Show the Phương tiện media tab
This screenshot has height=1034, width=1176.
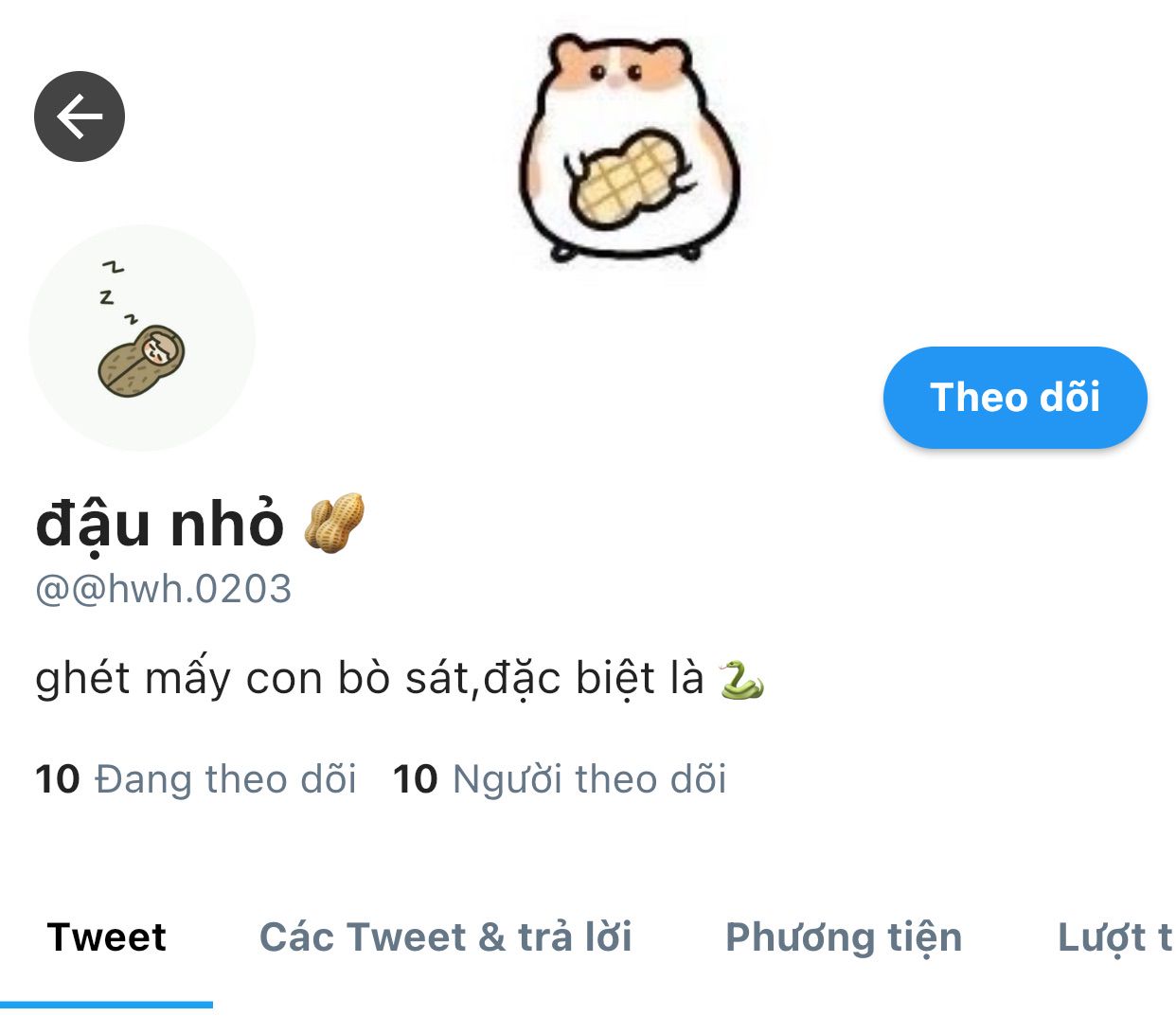point(844,937)
